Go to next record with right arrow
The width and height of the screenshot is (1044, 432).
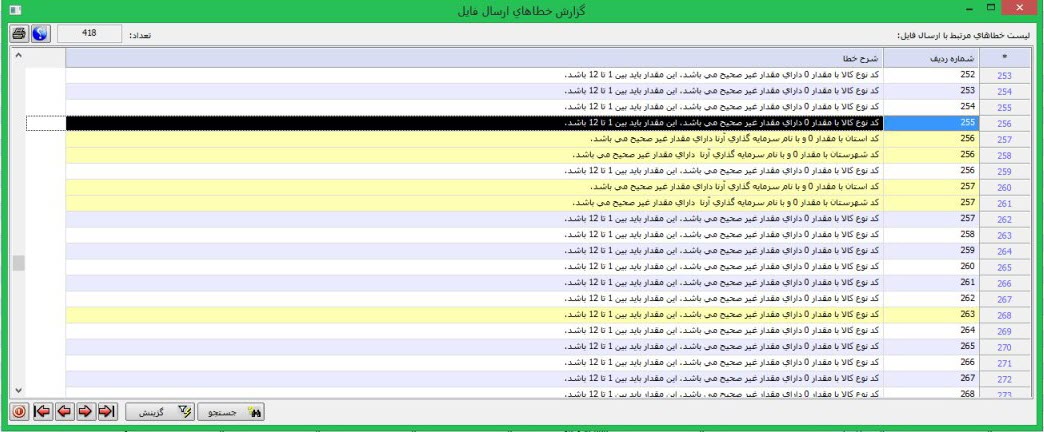[x=85, y=411]
